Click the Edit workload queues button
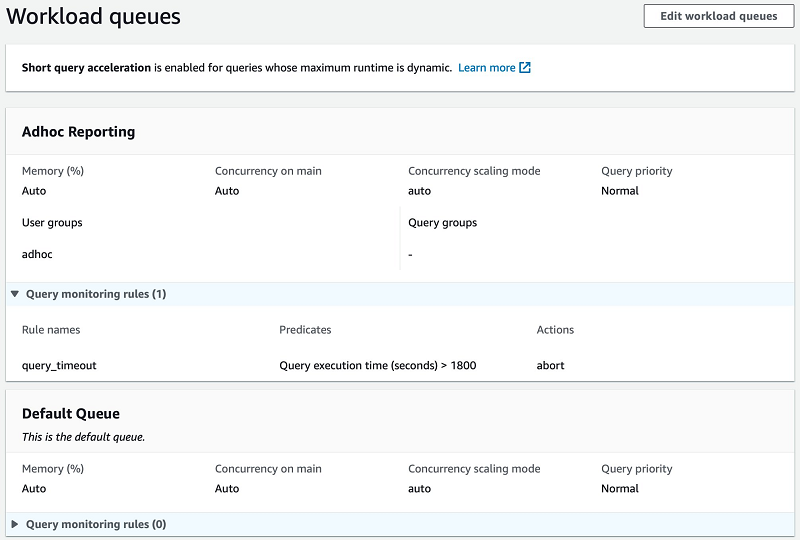Image resolution: width=800 pixels, height=540 pixels. (x=719, y=16)
